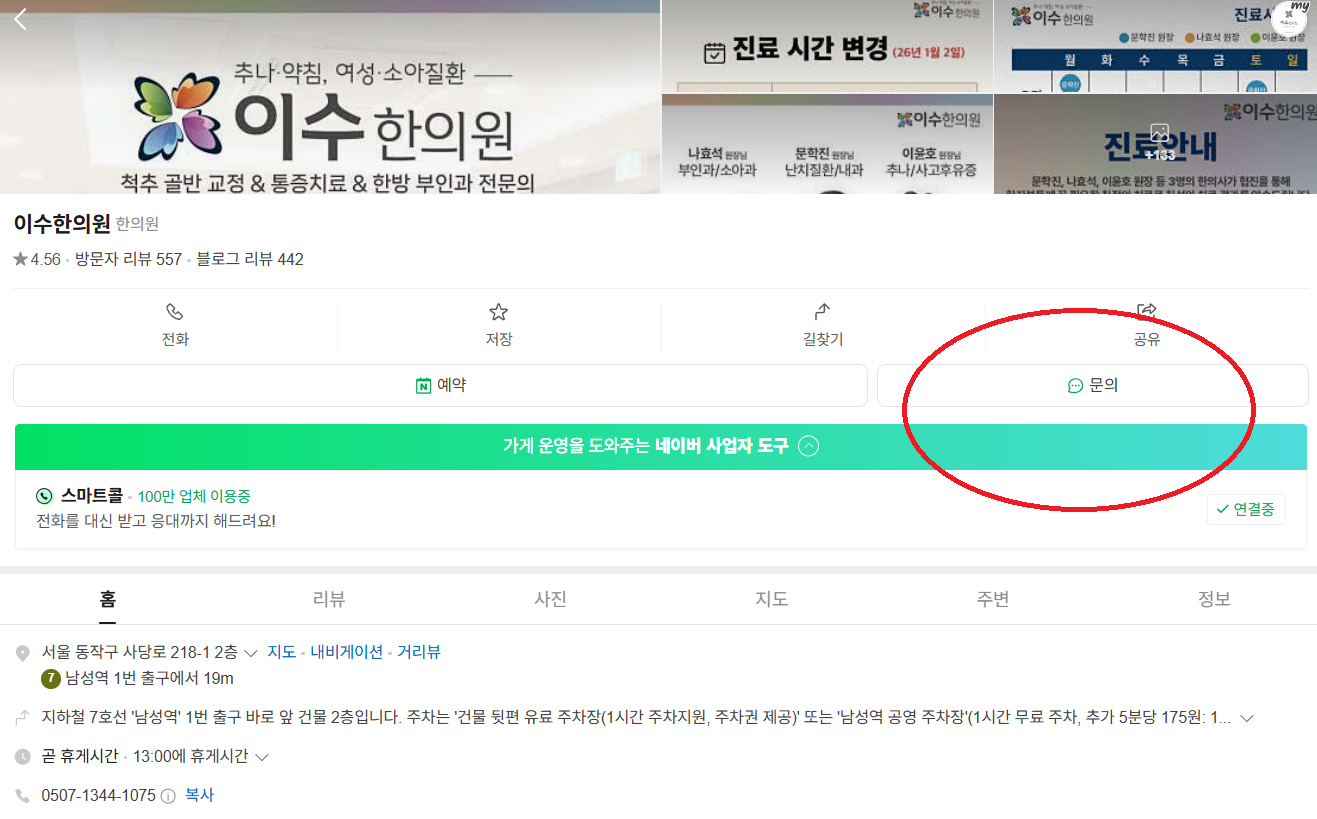
Task: Open the 진료 시간 변경 photo
Action: (826, 46)
